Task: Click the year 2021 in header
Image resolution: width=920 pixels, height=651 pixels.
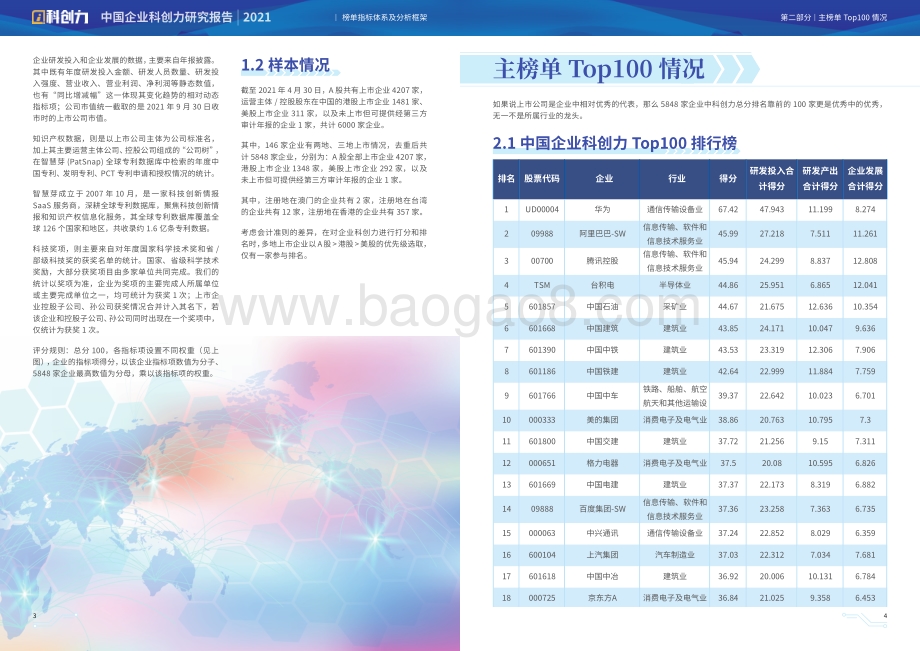Action: (257, 17)
